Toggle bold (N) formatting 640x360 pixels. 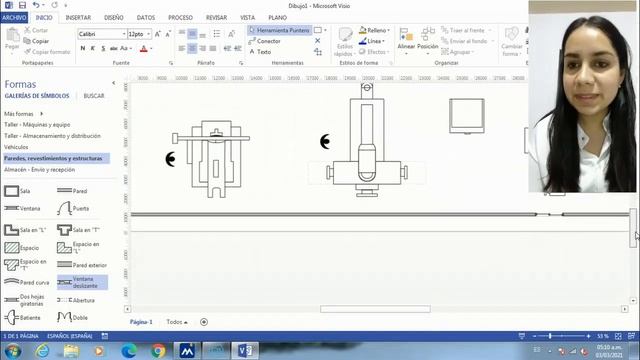pyautogui.click(x=83, y=49)
